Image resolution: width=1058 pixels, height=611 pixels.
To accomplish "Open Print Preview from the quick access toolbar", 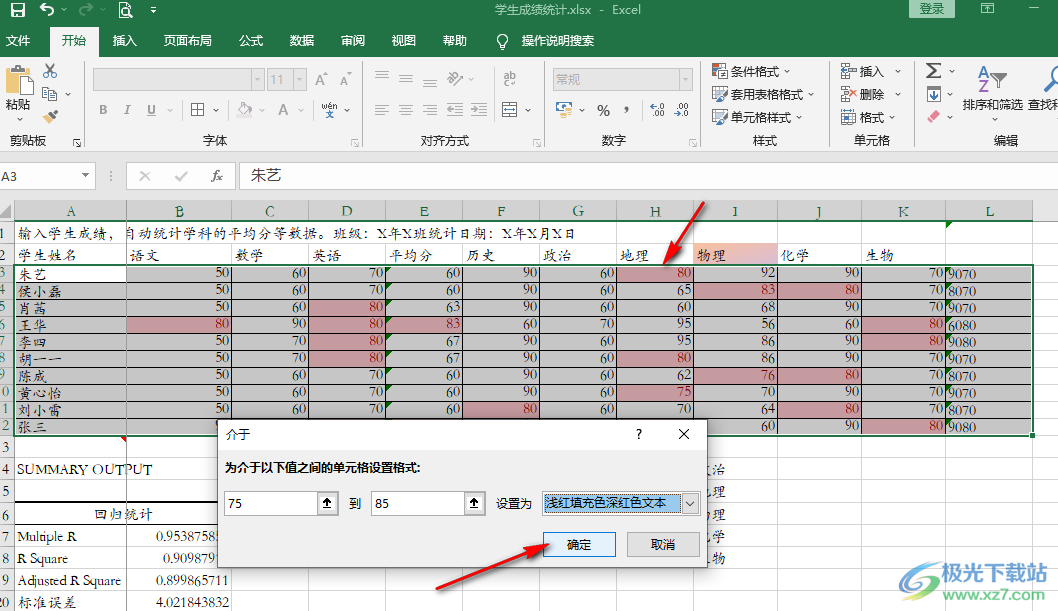I will coord(125,10).
